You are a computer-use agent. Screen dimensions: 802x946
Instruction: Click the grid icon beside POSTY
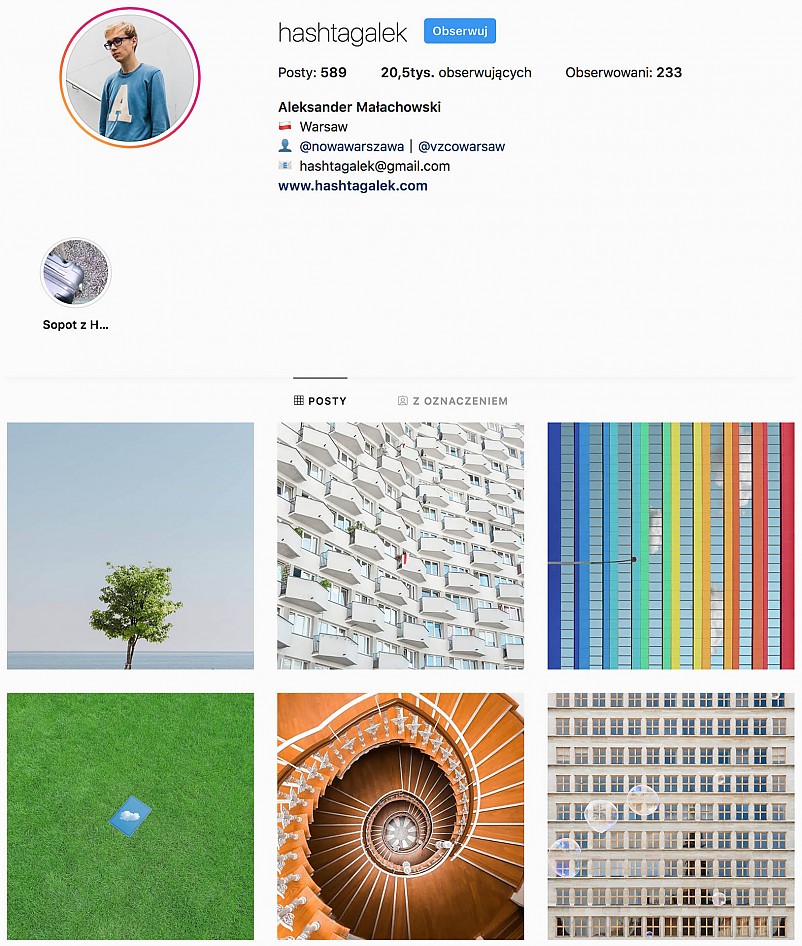pos(299,401)
